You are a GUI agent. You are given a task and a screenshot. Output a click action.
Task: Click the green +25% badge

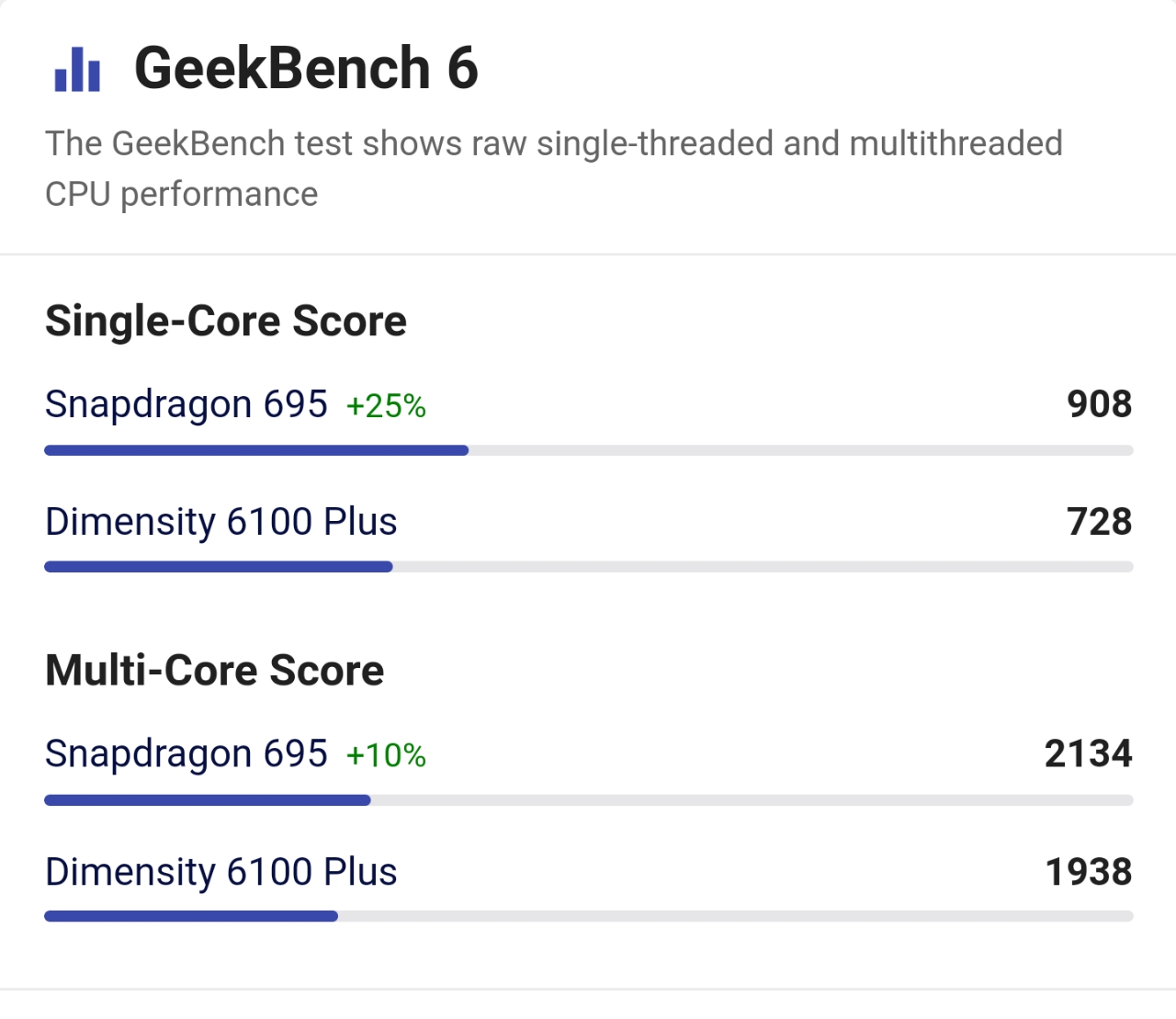click(x=386, y=406)
